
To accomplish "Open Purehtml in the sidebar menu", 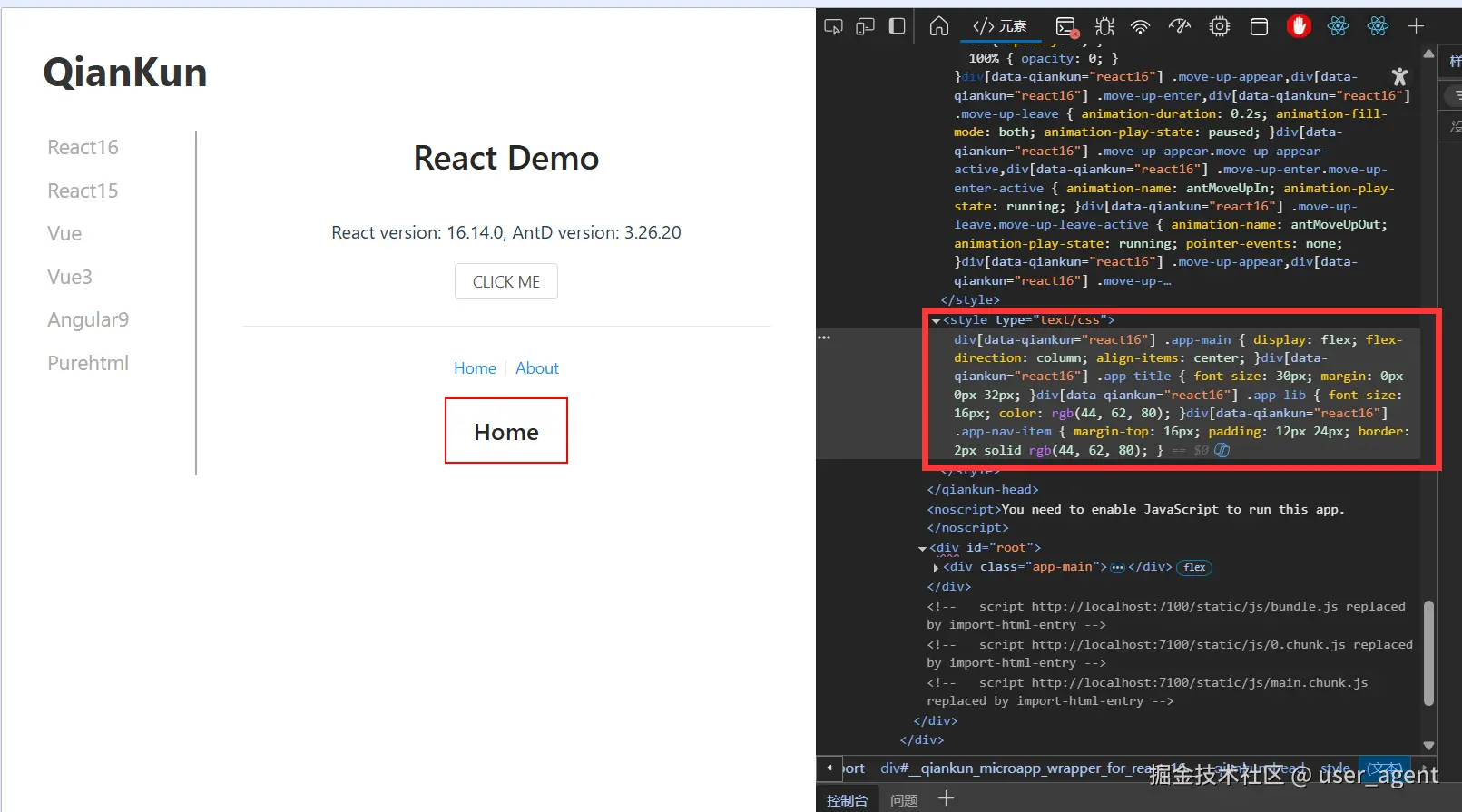I will 88,363.
